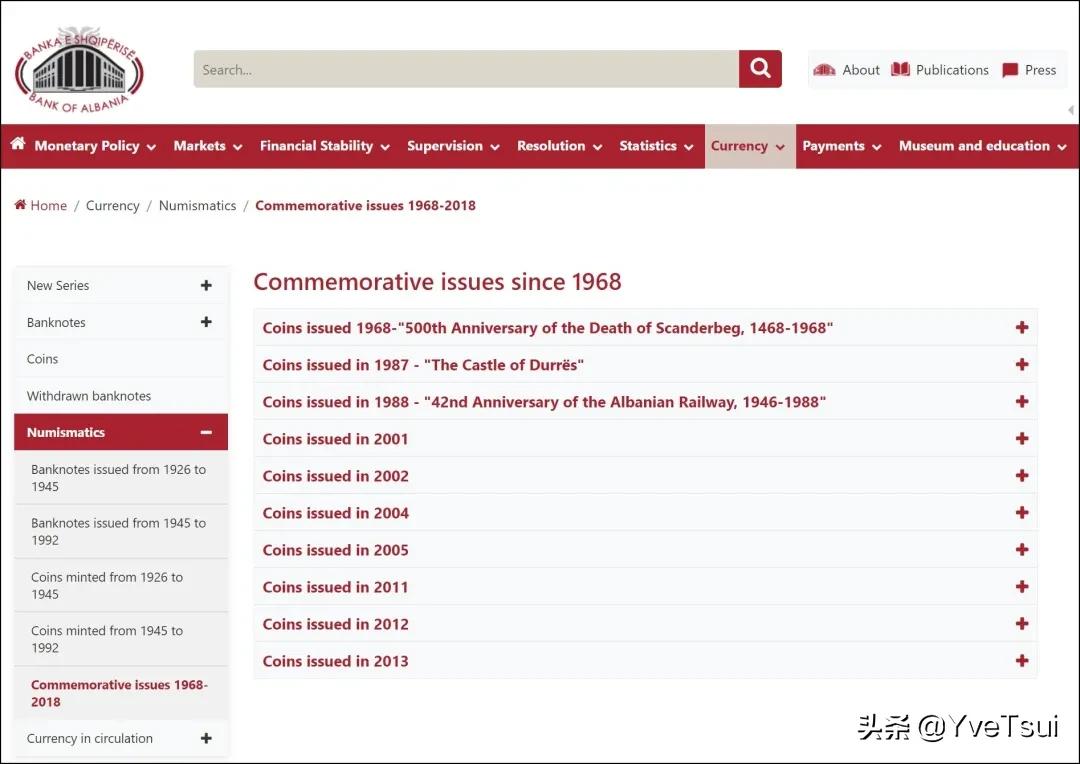The image size is (1080, 764).
Task: Expand New Series with its plus icon
Action: (206, 285)
